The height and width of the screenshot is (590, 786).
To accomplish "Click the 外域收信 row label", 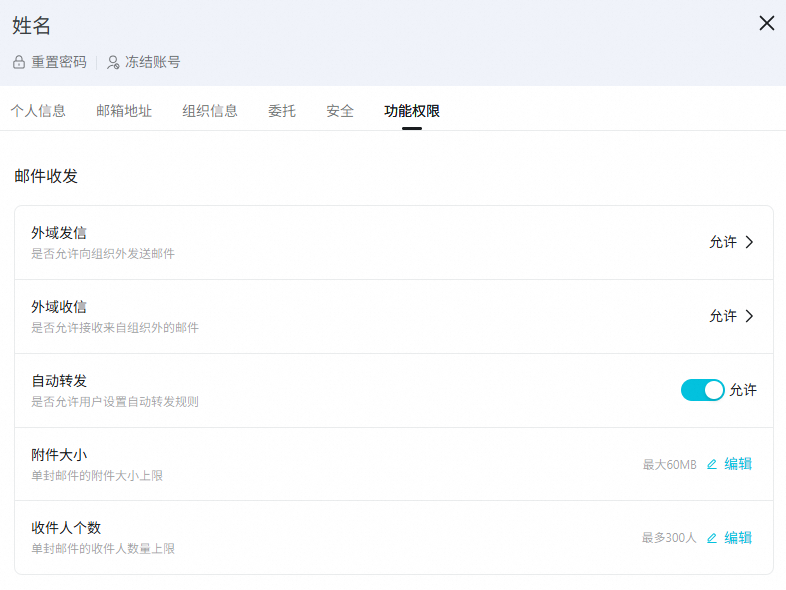I will pos(59,307).
